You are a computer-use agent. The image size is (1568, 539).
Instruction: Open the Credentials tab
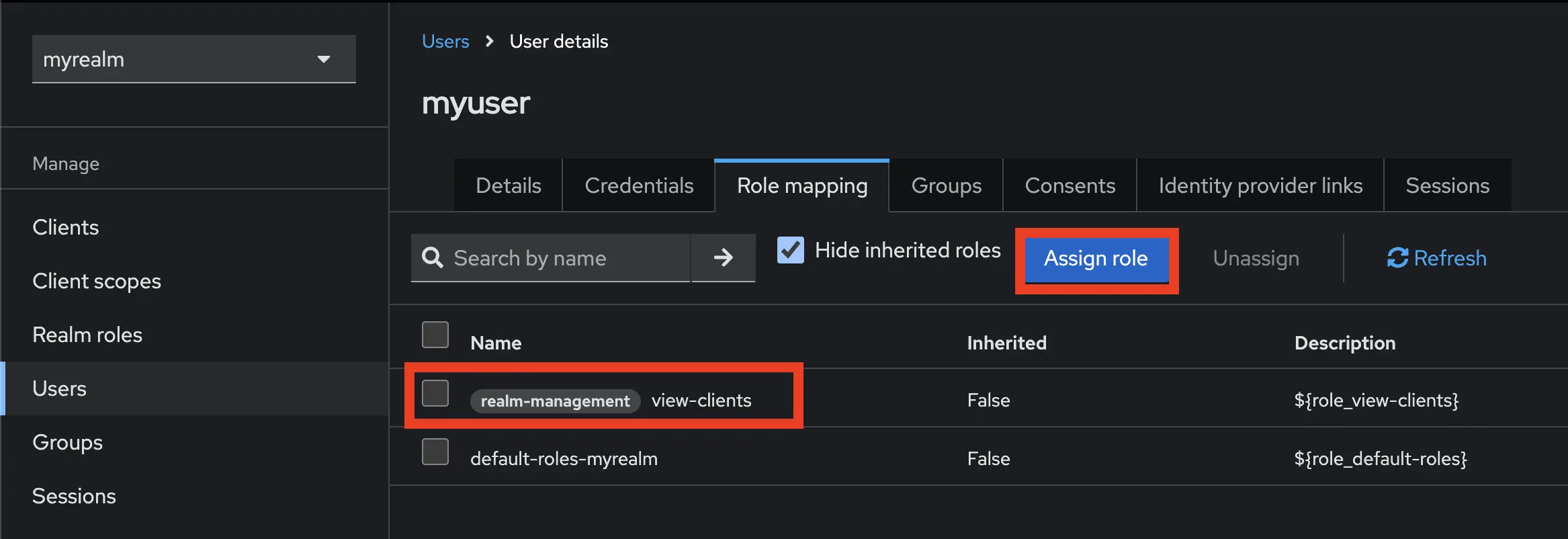point(639,185)
